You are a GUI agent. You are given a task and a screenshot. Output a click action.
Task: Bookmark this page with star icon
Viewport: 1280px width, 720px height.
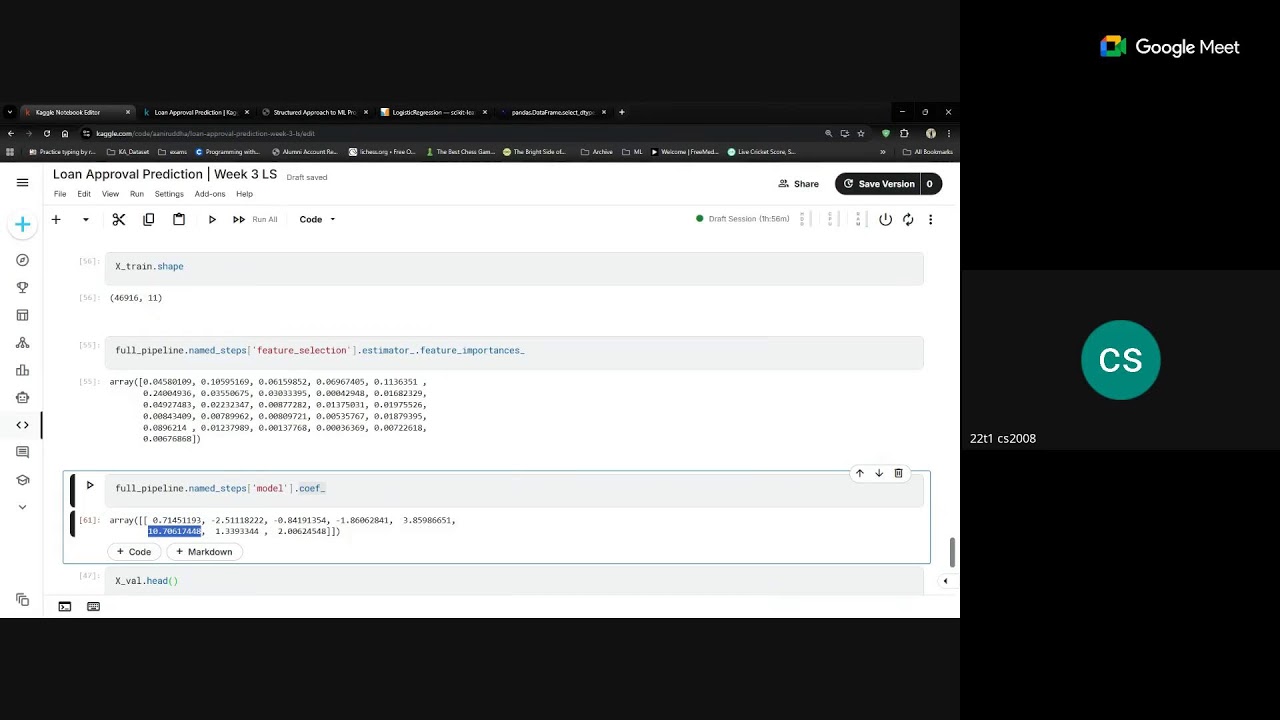click(x=860, y=133)
